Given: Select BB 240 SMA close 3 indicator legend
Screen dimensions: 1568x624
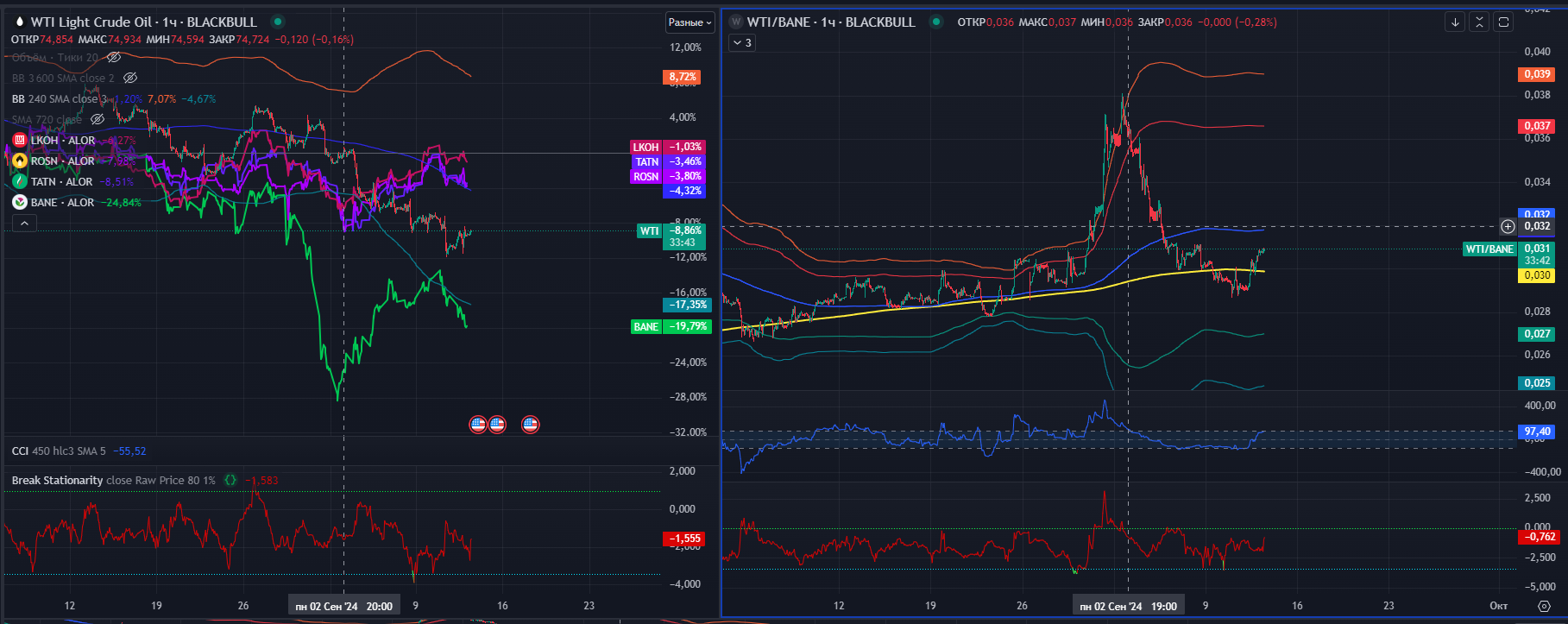Looking at the screenshot, I should pos(60,98).
